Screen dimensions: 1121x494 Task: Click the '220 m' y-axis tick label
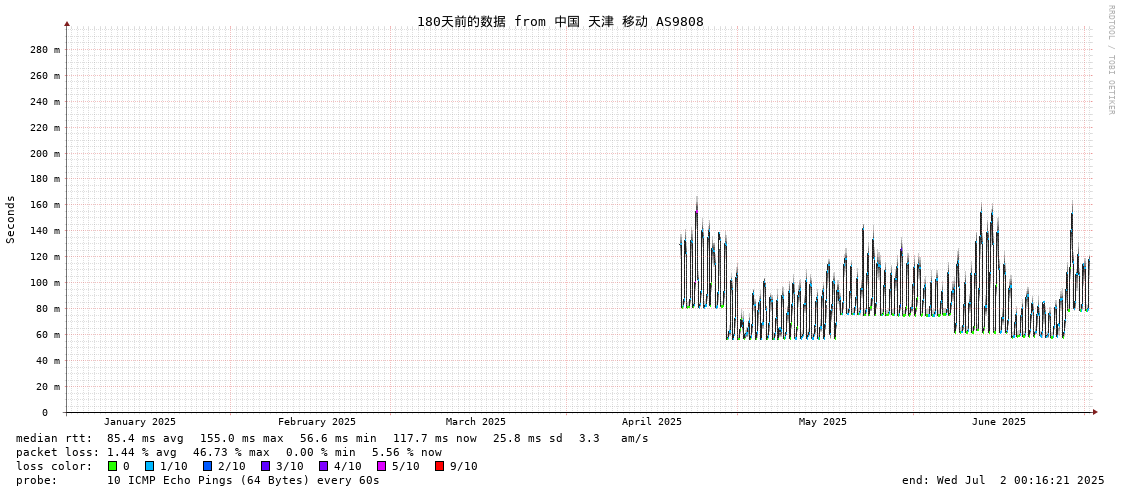(44, 127)
